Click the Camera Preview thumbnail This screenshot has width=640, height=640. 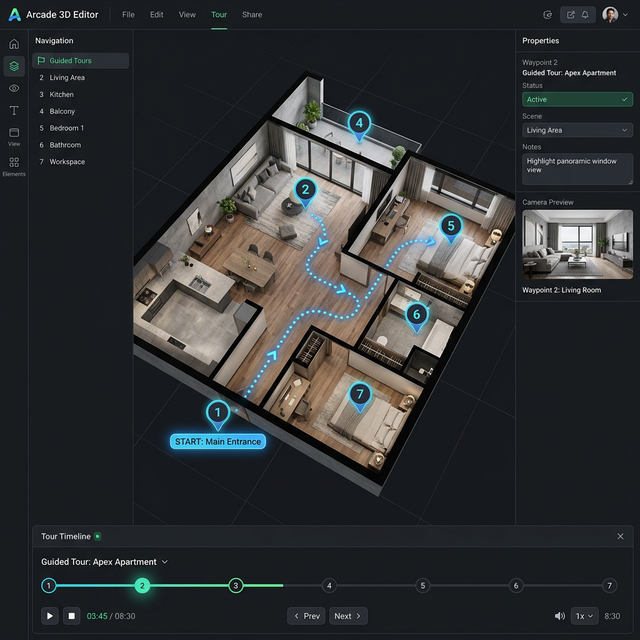click(x=577, y=245)
